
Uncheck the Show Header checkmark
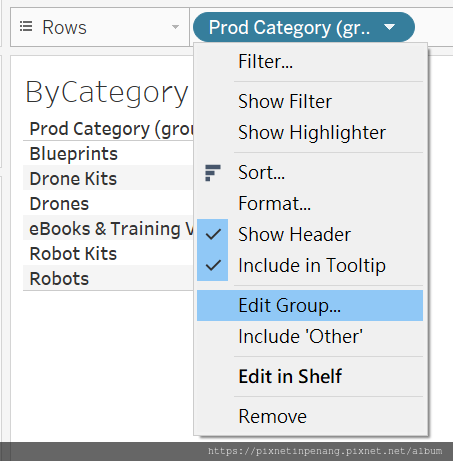tap(213, 234)
